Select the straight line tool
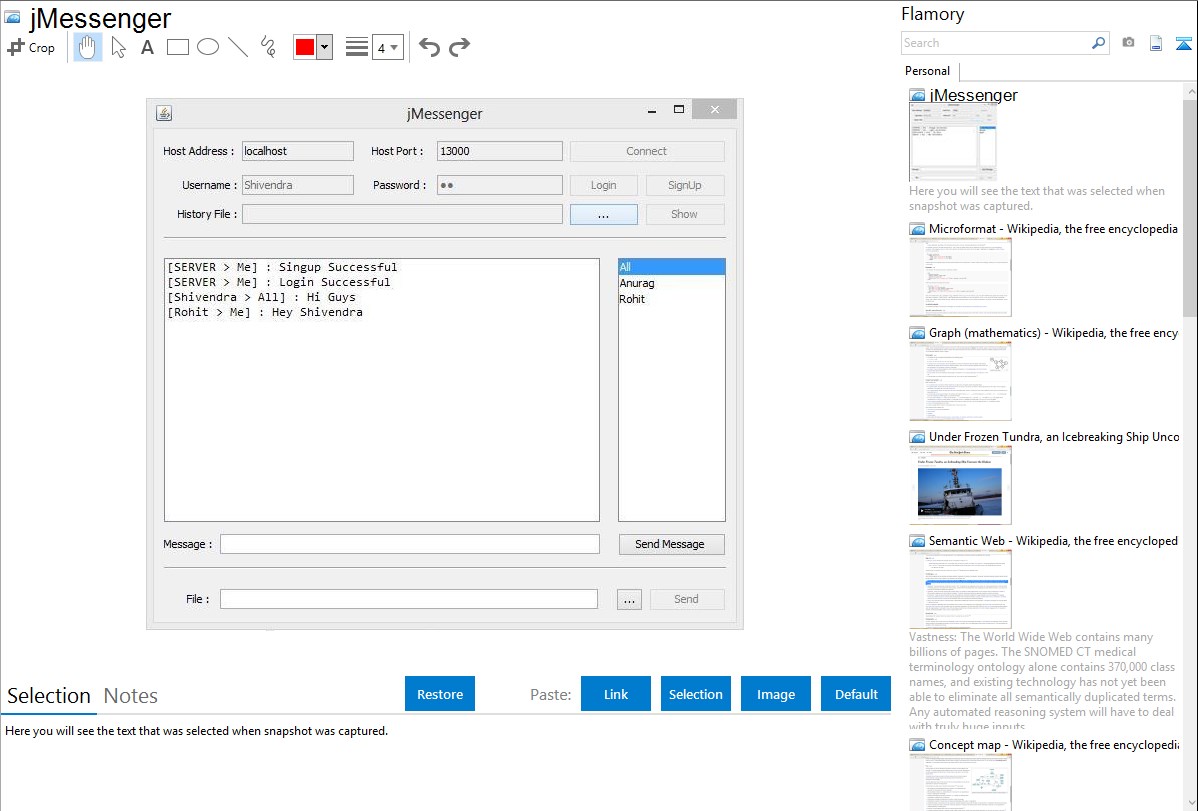The height and width of the screenshot is (811, 1198). point(238,47)
